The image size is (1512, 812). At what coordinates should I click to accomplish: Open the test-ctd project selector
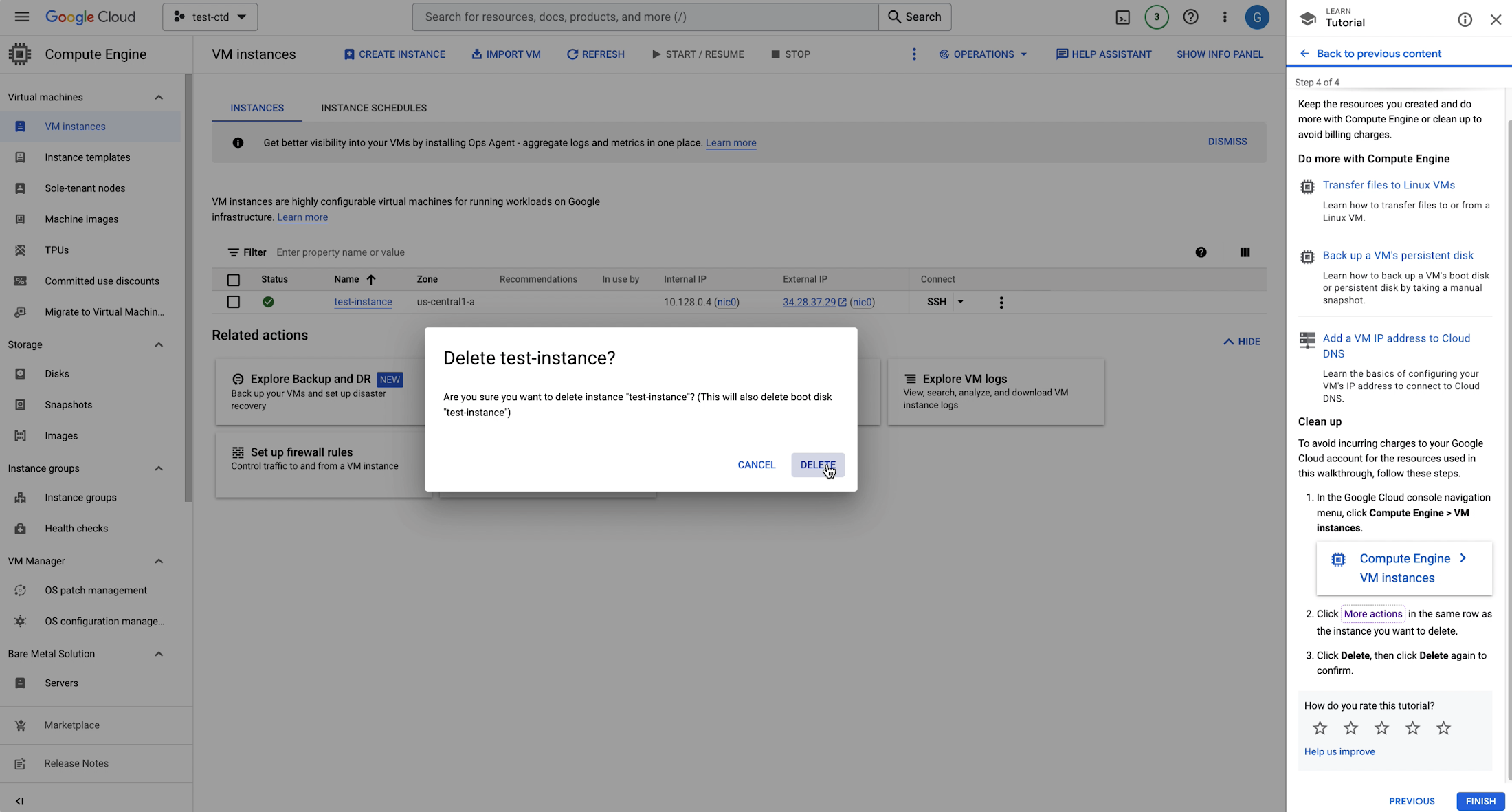[x=210, y=17]
